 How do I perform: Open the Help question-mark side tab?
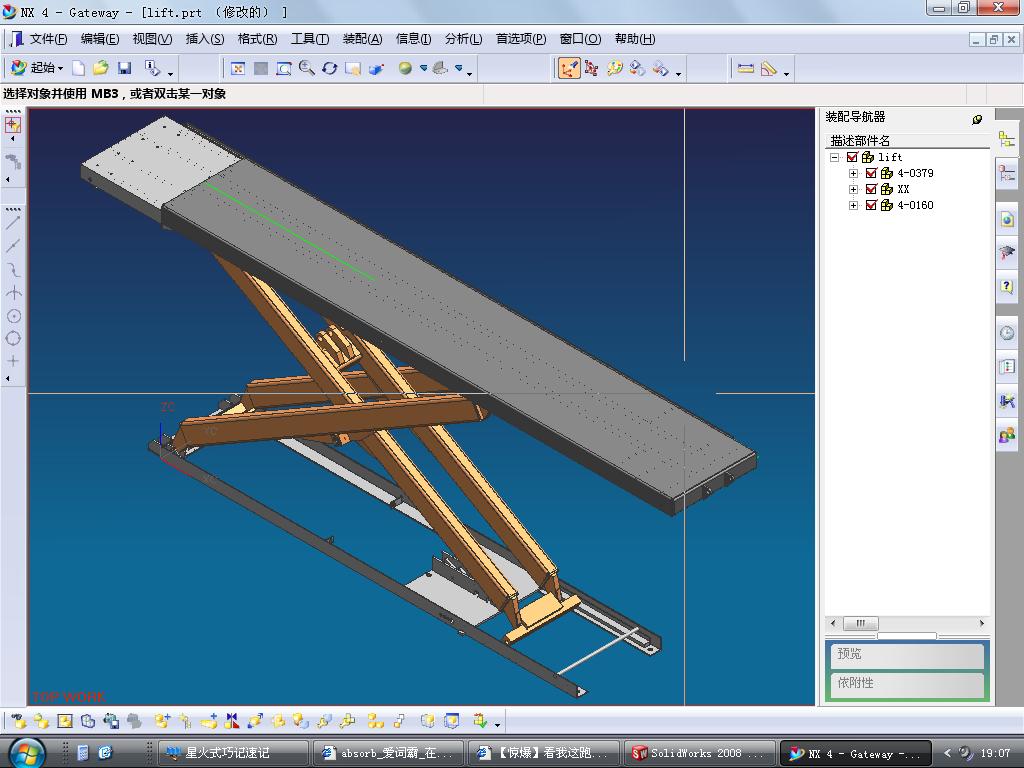tap(1006, 286)
